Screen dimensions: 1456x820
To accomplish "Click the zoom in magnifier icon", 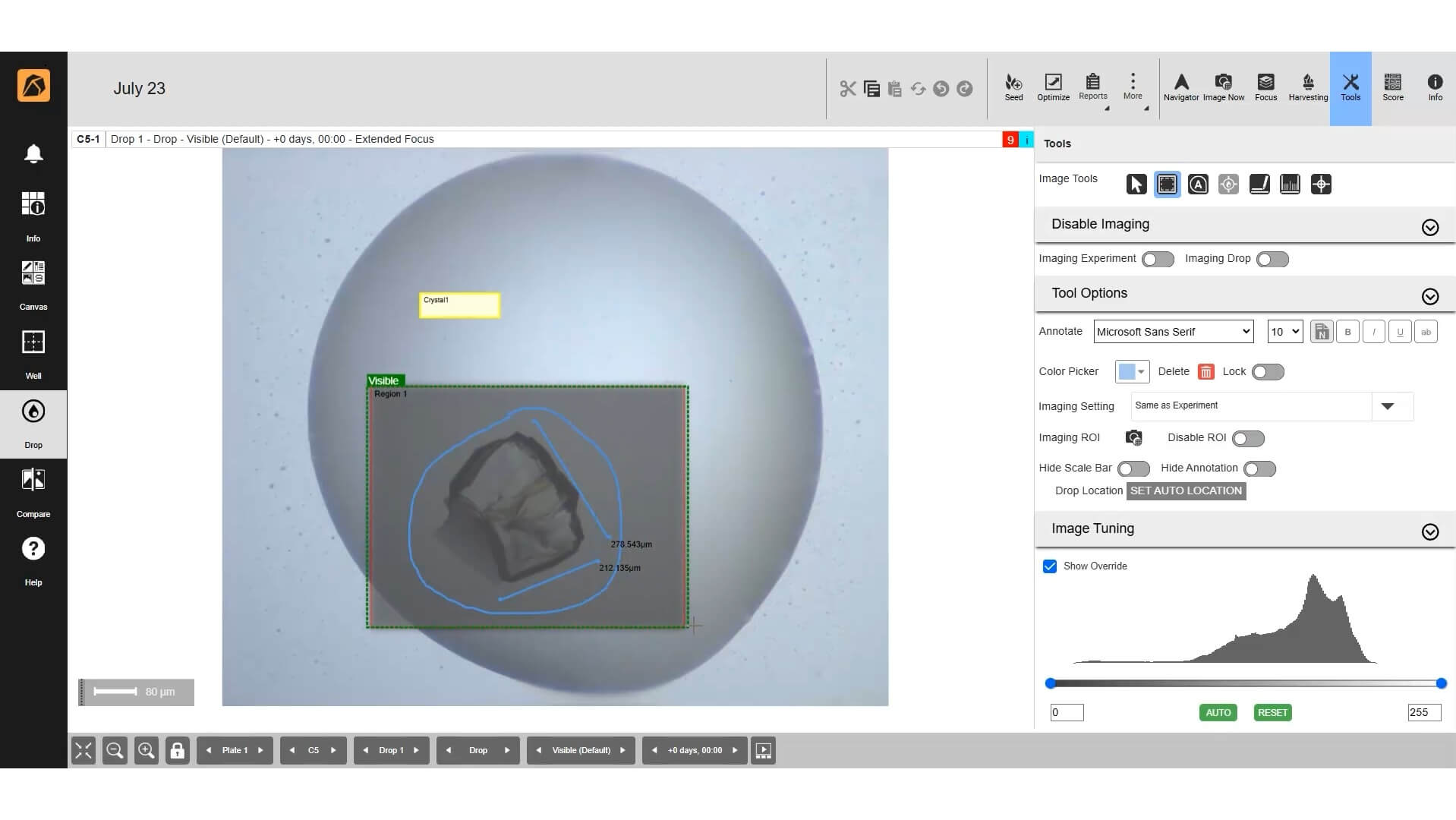I will (x=146, y=750).
